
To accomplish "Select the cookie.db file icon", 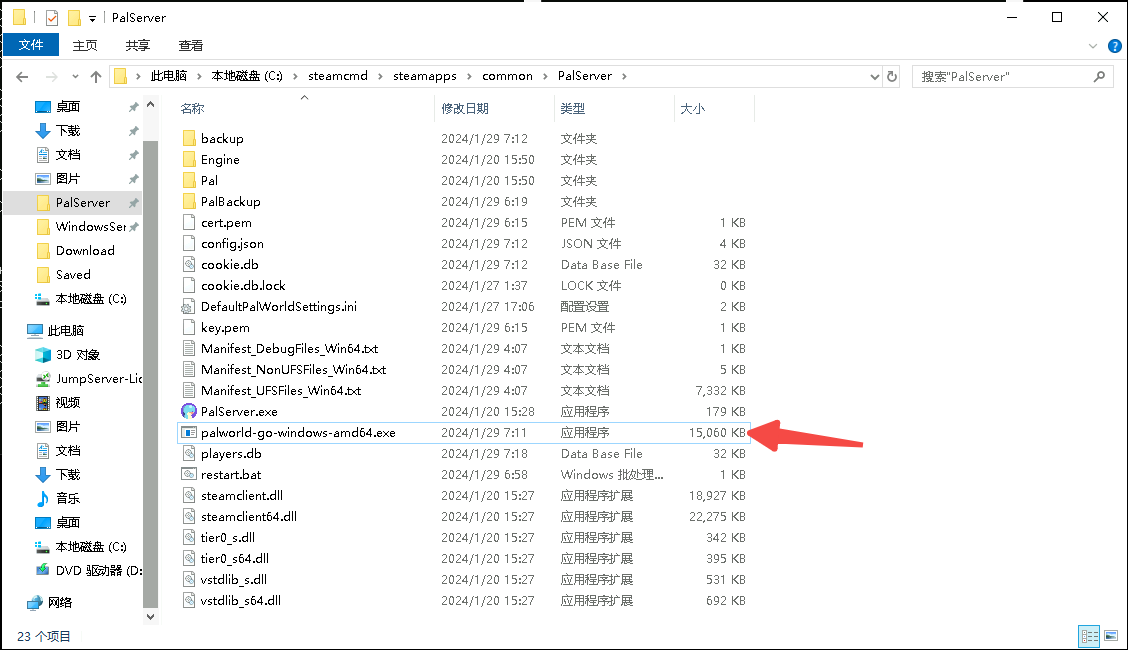I will 188,264.
